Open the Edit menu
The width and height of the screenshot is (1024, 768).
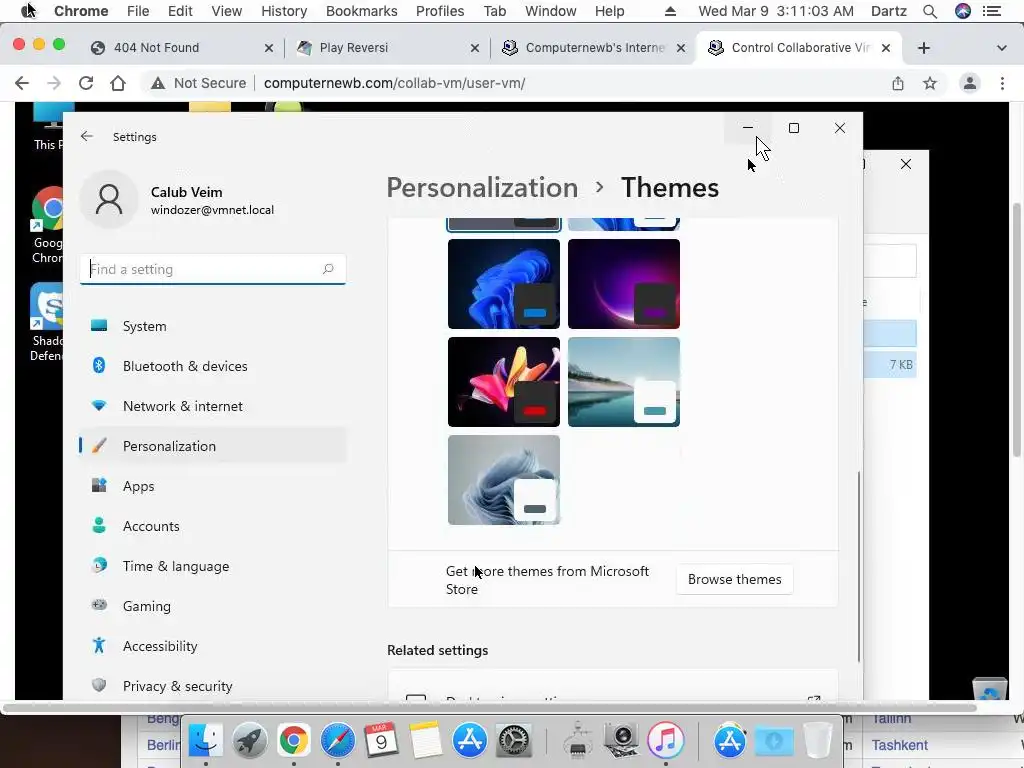(x=180, y=11)
